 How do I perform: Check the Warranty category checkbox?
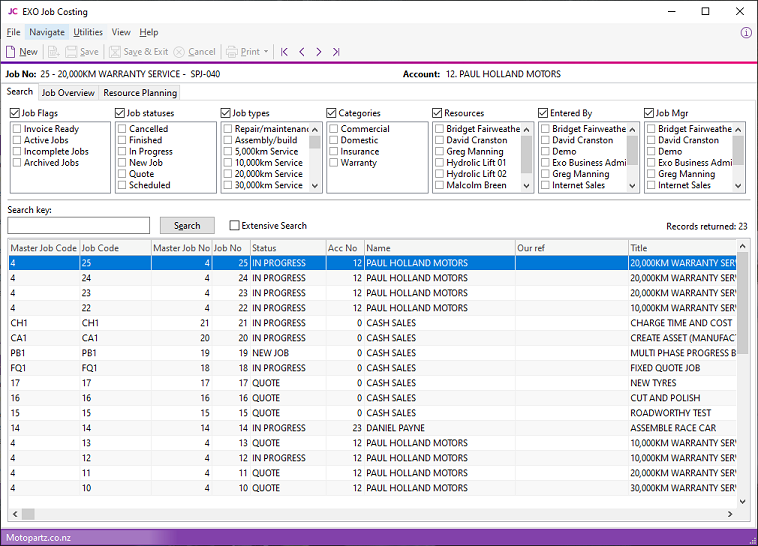(333, 162)
